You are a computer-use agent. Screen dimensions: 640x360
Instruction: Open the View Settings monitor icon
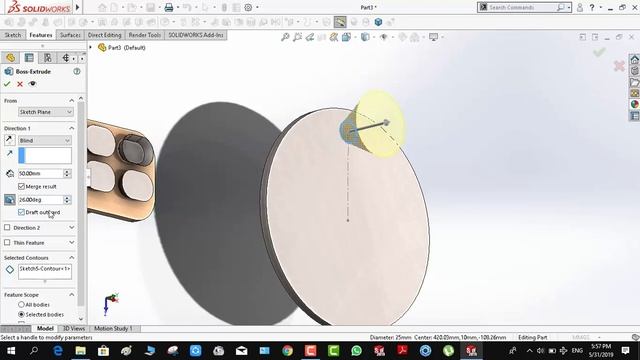(x=433, y=37)
